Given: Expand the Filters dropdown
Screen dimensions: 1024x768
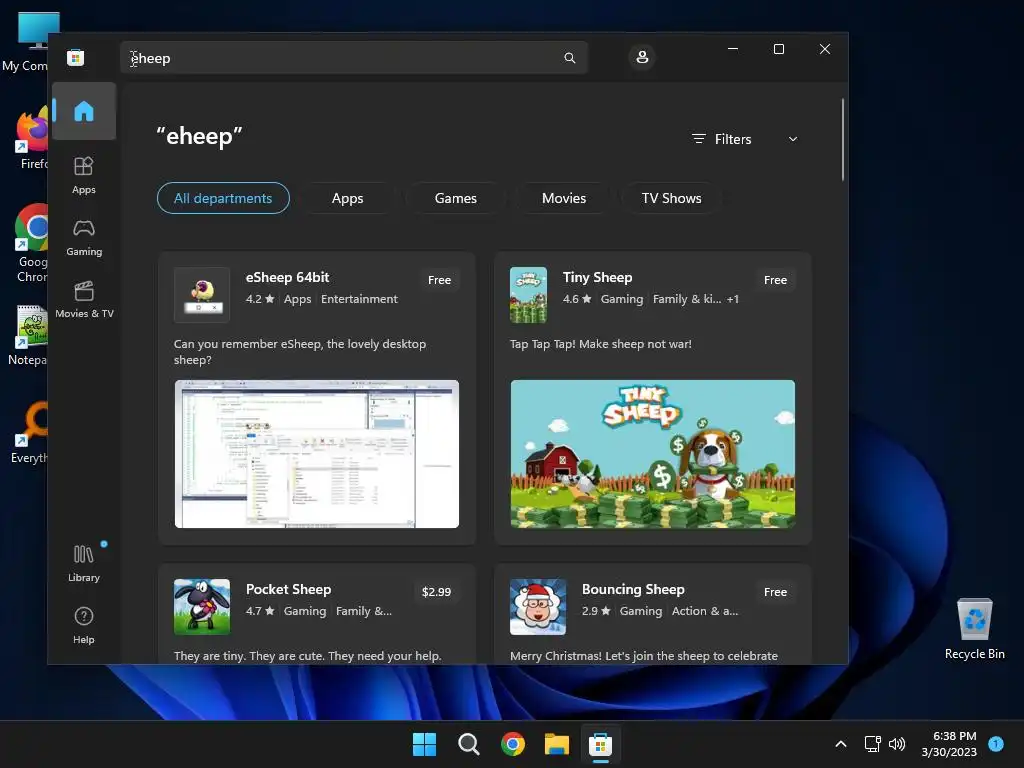Looking at the screenshot, I should click(x=744, y=139).
